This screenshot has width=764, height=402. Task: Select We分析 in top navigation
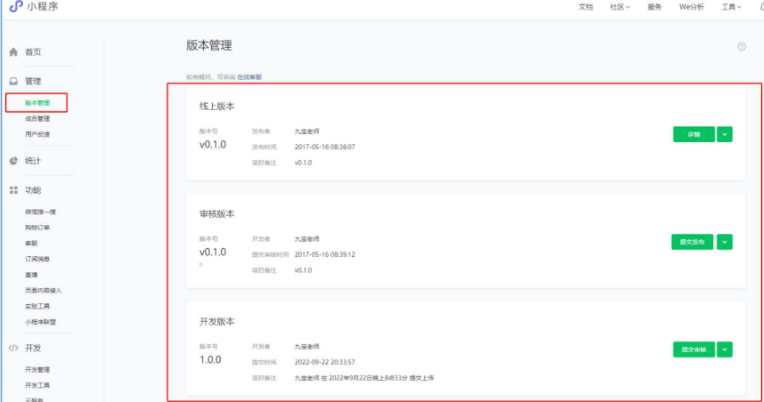tap(692, 7)
